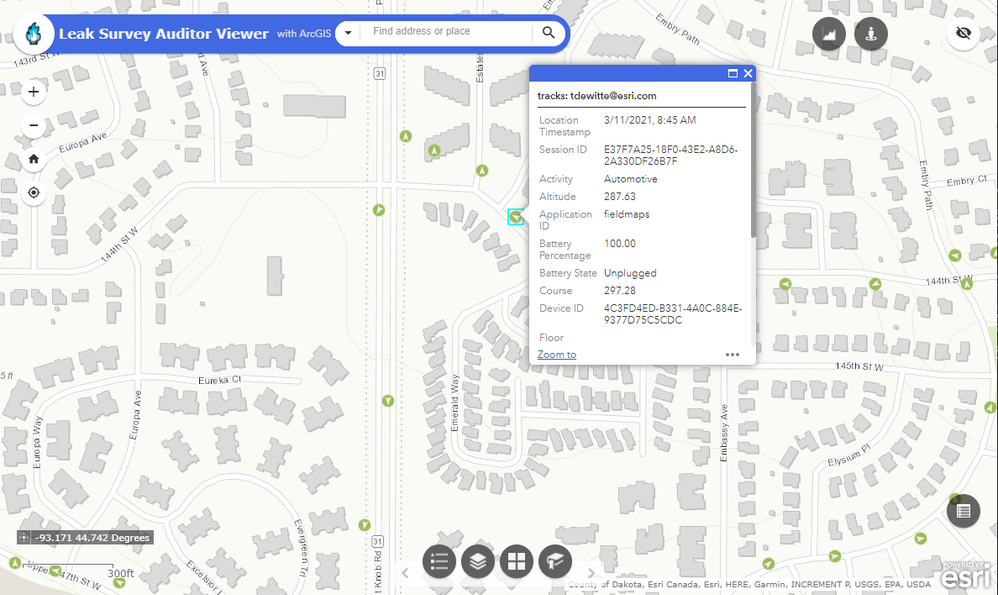Image resolution: width=998 pixels, height=595 pixels.
Task: Expand the search source dropdown arrow
Action: [348, 32]
